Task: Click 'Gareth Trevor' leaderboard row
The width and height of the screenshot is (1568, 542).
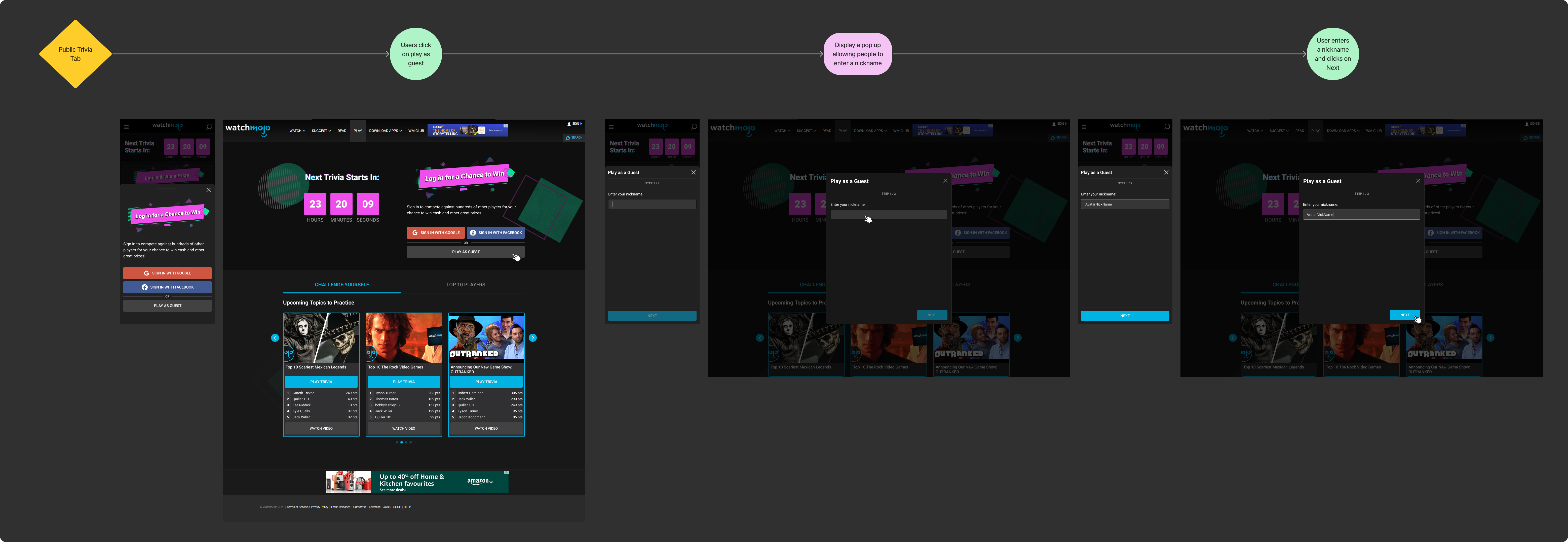Action: tap(321, 393)
